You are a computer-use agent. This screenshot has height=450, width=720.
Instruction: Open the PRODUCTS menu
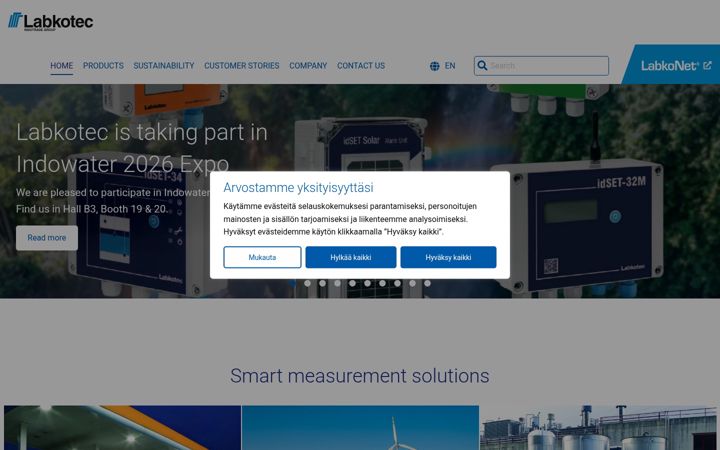point(103,66)
